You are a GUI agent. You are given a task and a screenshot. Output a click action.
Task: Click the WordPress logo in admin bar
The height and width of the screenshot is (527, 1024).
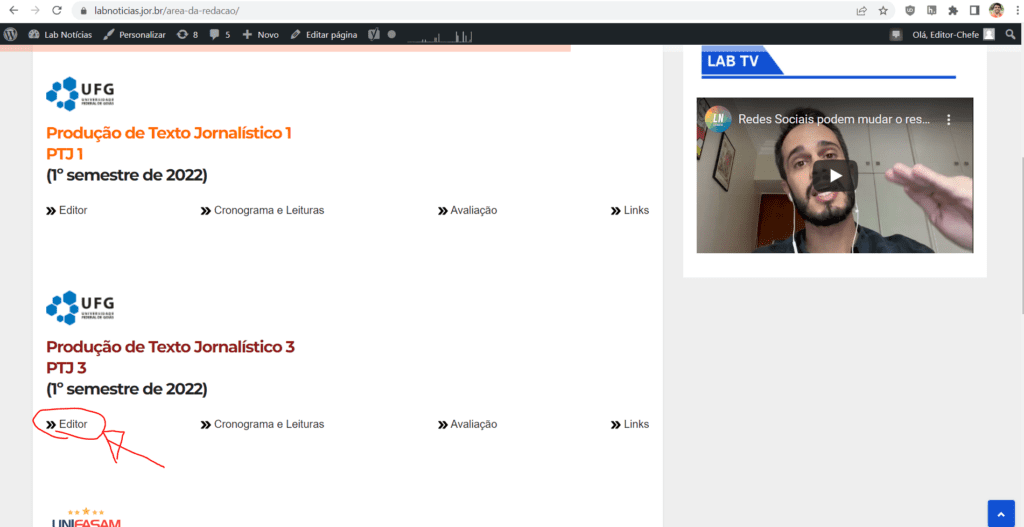[x=11, y=34]
